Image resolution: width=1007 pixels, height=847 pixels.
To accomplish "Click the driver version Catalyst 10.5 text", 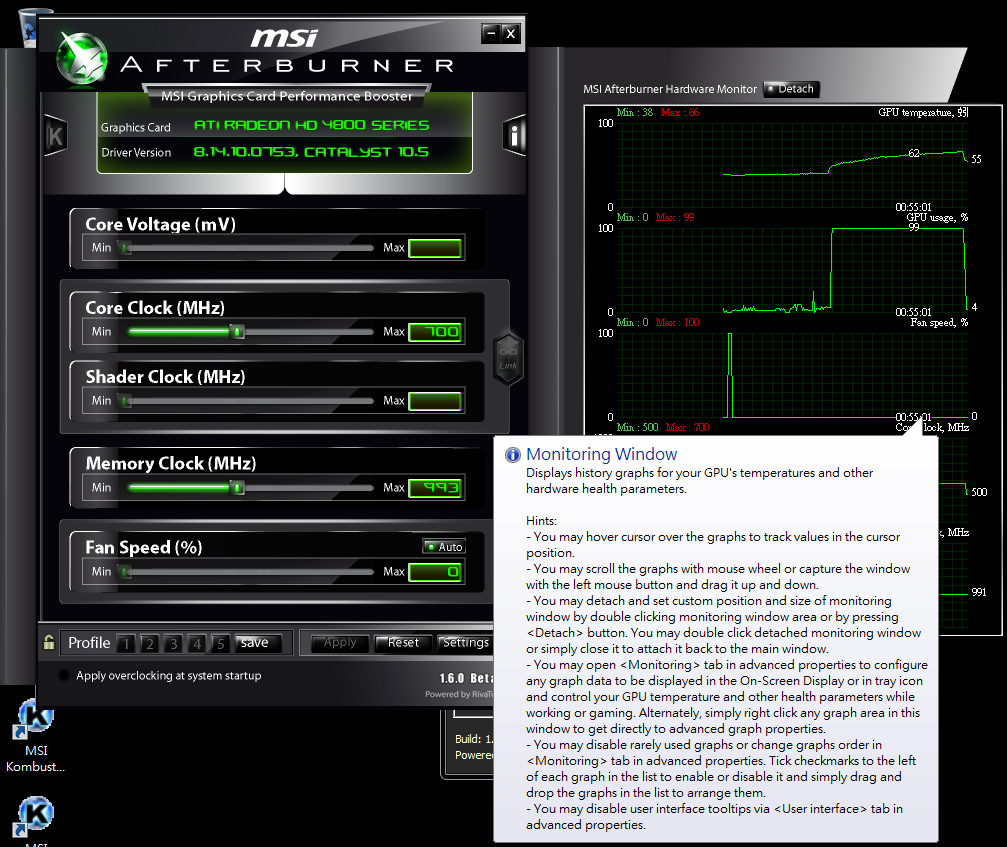I will pos(311,152).
